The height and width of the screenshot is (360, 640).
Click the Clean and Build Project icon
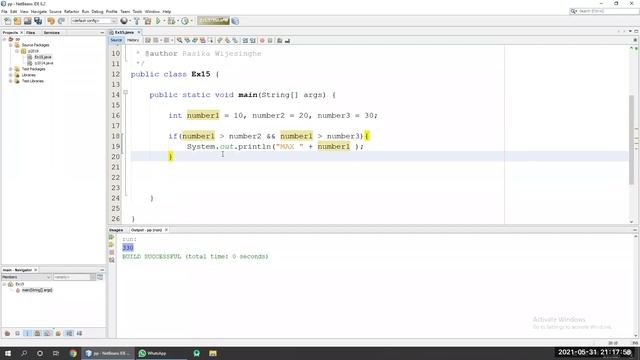(147, 21)
